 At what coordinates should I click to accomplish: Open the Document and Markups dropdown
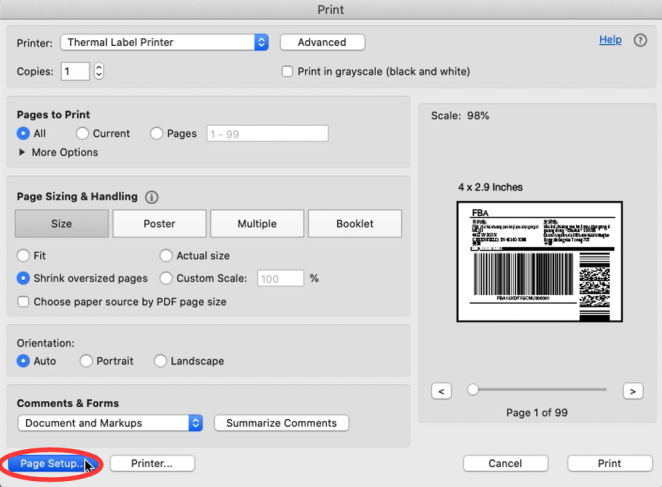click(x=110, y=423)
